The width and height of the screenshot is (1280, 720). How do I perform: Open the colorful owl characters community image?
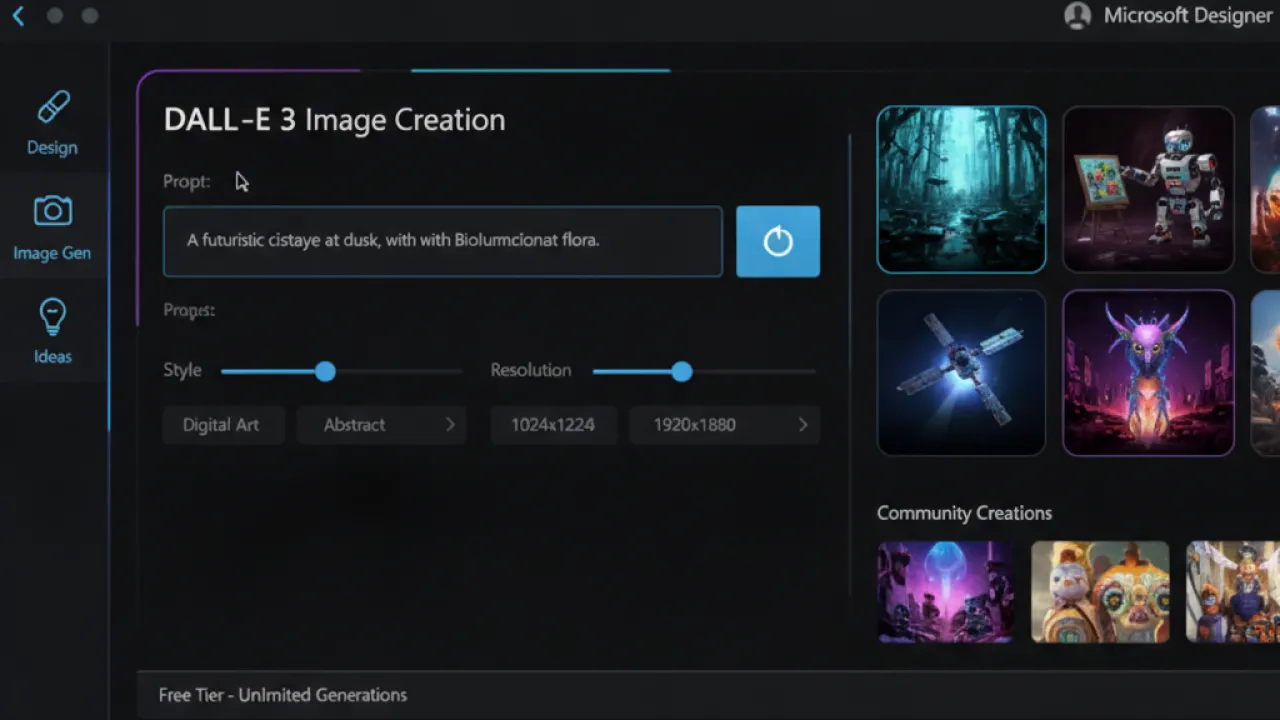pos(1100,591)
